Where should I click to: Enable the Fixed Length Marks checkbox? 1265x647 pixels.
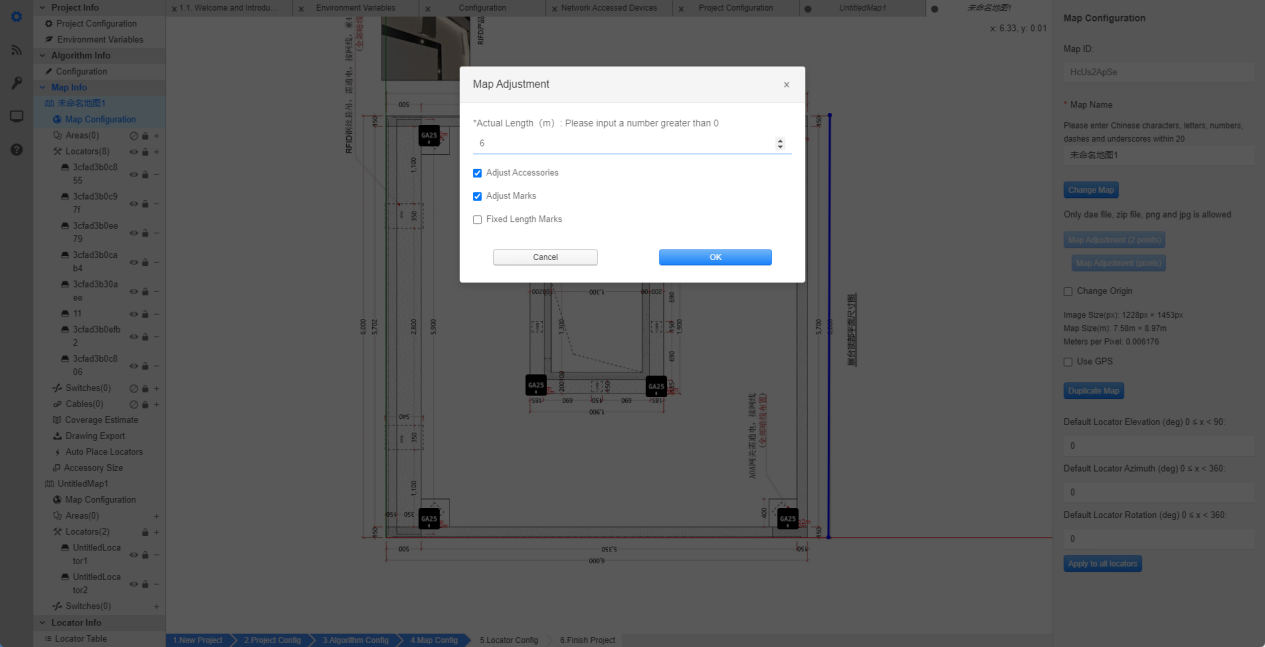[477, 219]
